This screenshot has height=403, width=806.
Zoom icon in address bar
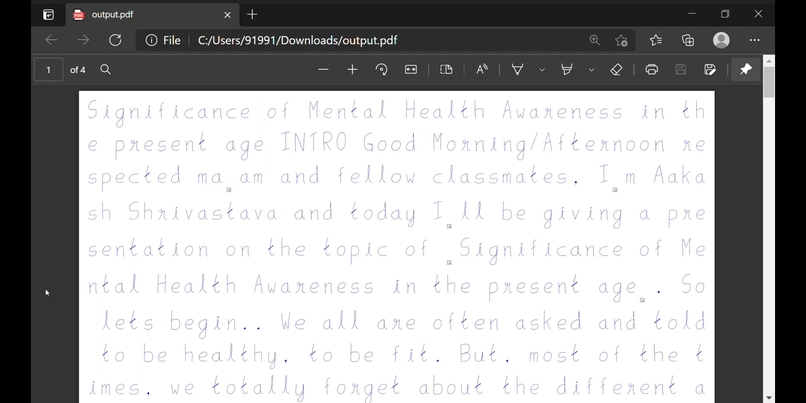pos(594,40)
